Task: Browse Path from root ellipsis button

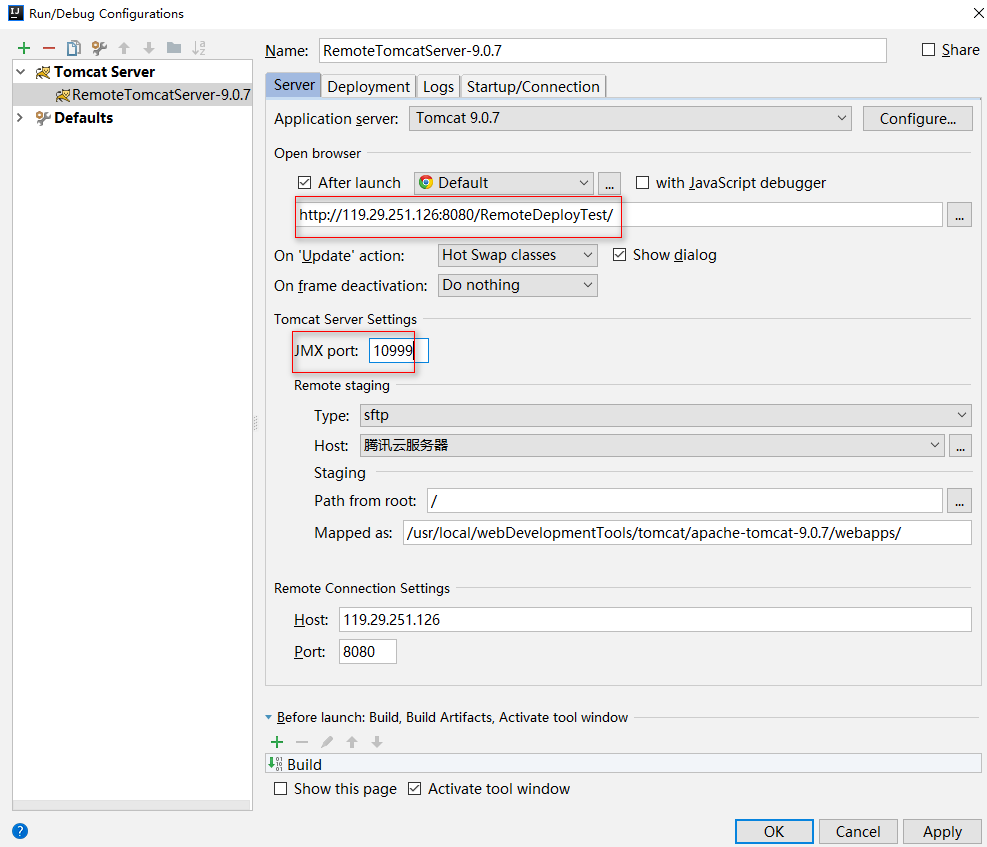Action: (x=959, y=501)
